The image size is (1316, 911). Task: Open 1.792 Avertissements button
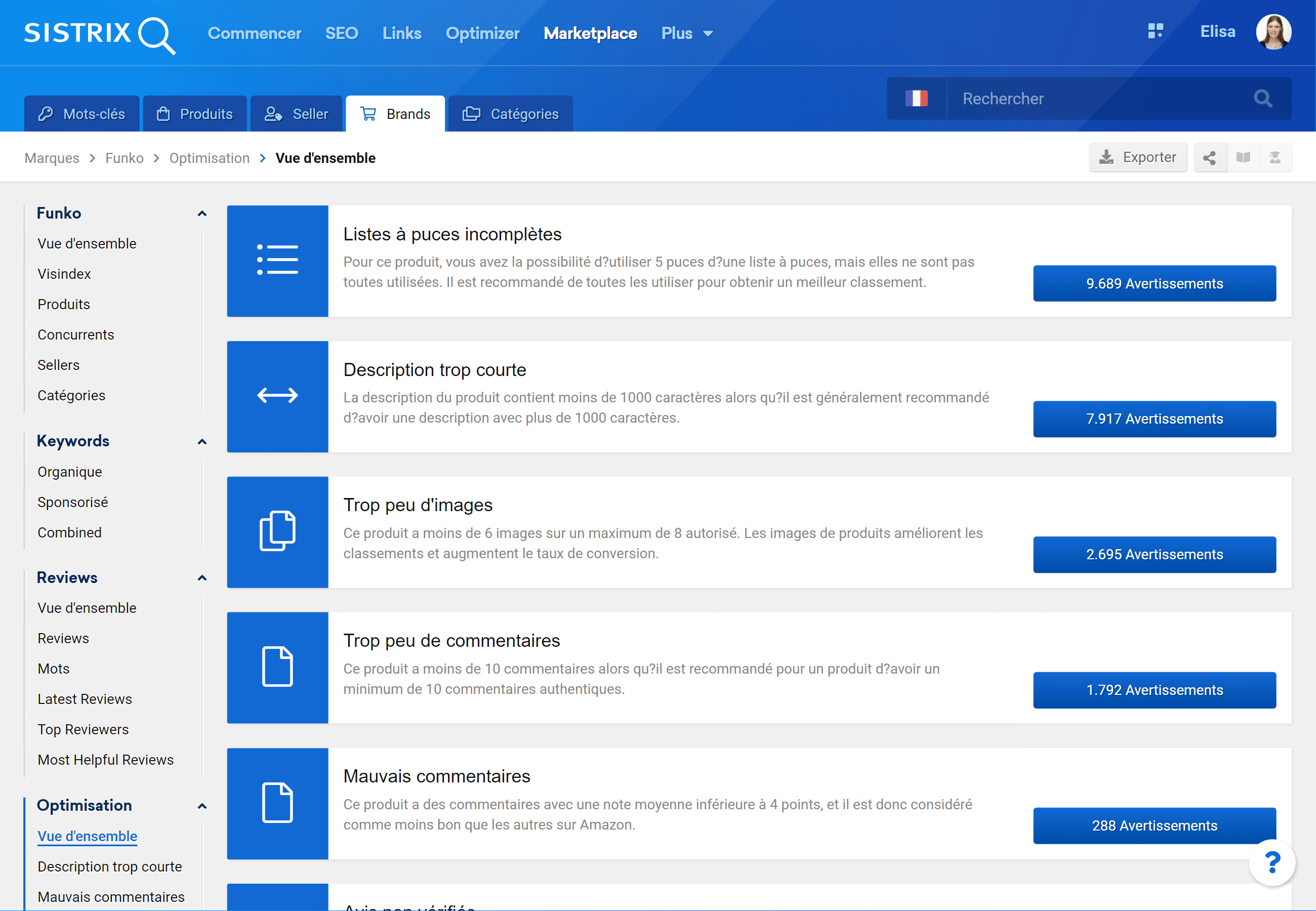point(1155,690)
